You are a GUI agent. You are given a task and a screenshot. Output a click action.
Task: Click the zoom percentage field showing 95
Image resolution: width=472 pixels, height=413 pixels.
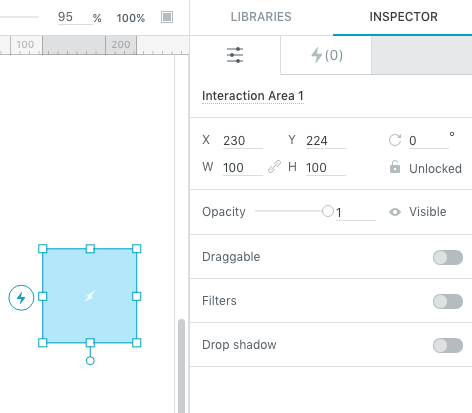point(75,17)
